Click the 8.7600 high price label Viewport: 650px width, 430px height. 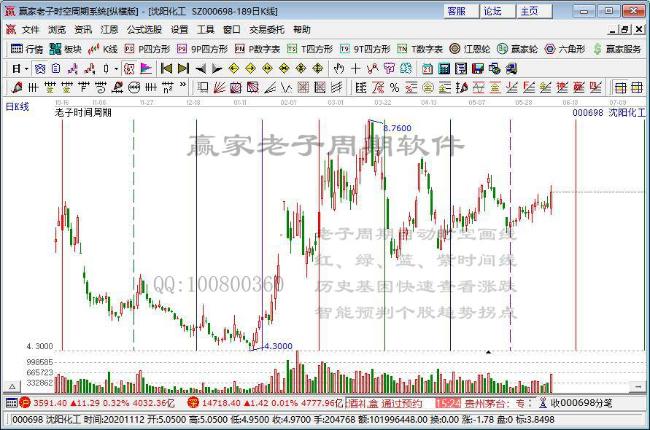(x=397, y=128)
